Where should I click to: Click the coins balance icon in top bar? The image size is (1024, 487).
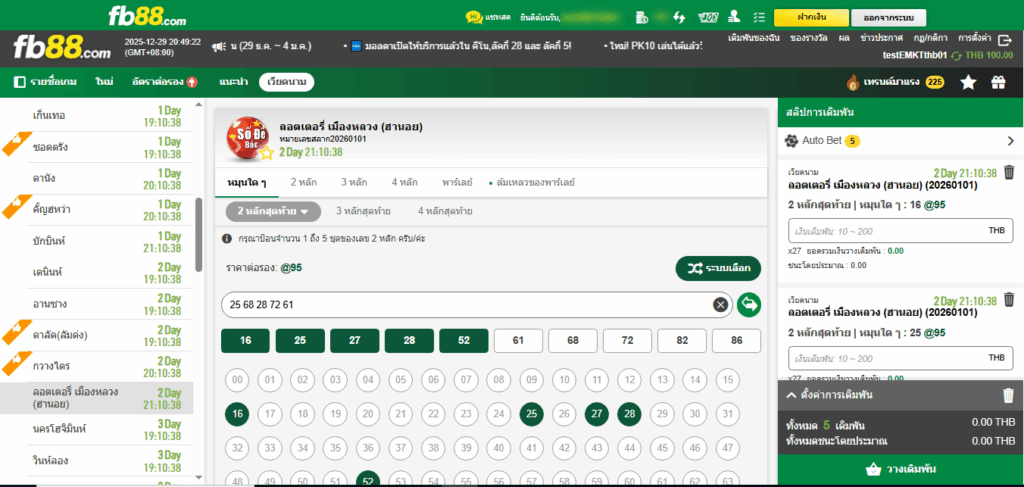pyautogui.click(x=641, y=17)
